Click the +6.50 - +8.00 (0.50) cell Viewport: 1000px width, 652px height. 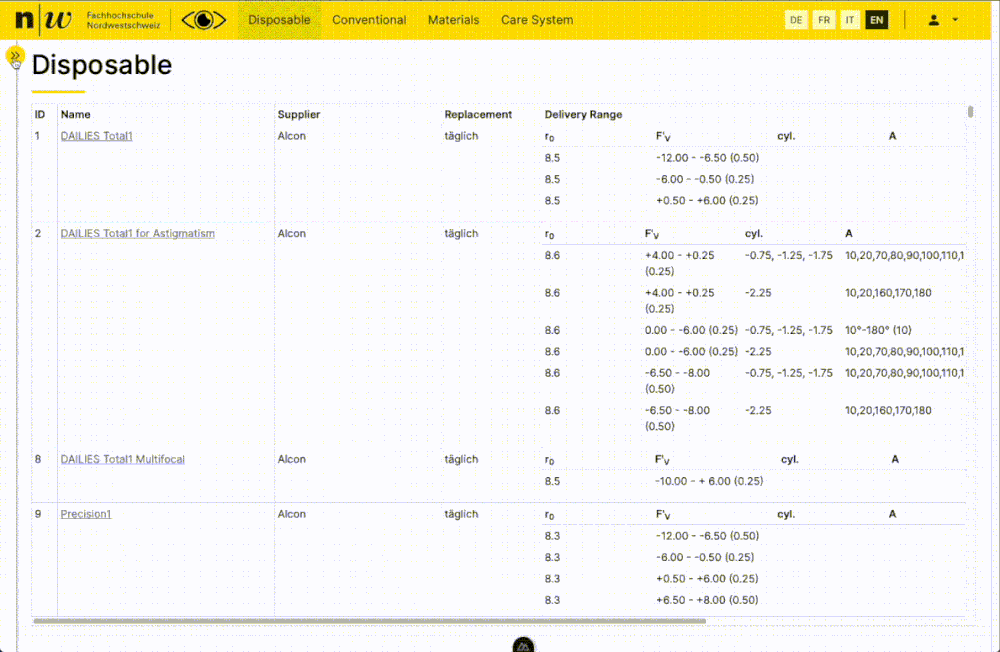tap(707, 600)
